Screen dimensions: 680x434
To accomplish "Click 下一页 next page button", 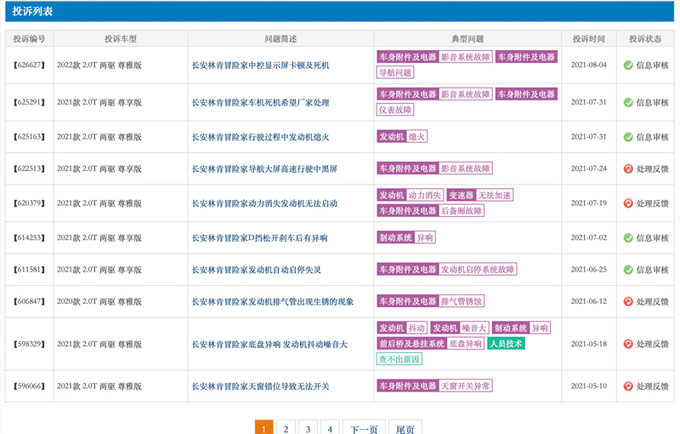I will point(363,428).
